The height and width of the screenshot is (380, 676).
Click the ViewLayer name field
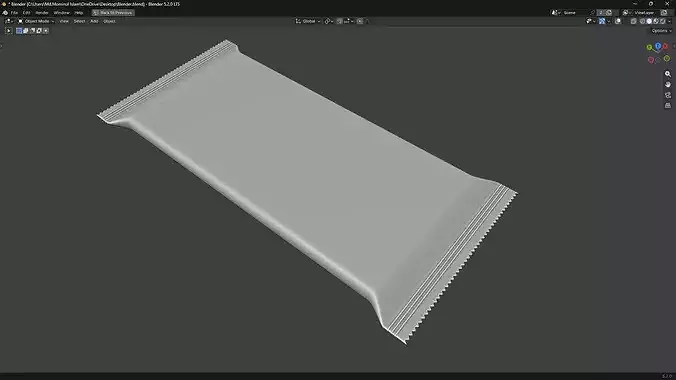tap(645, 13)
